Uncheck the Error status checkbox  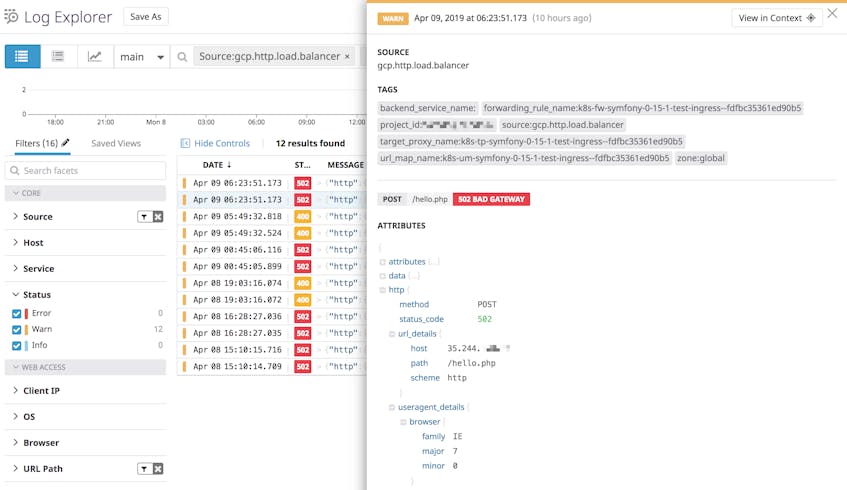pyautogui.click(x=16, y=313)
